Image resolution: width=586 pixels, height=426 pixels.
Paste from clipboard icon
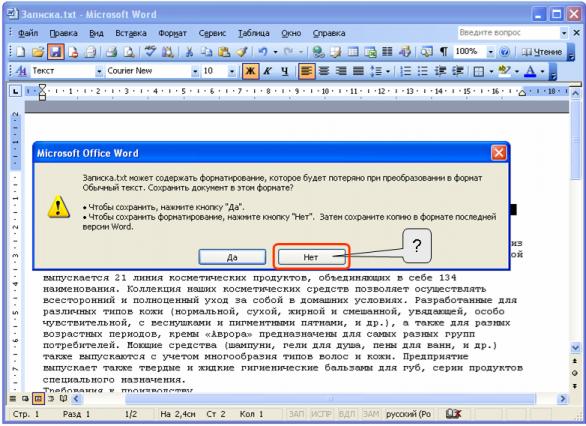[223, 52]
